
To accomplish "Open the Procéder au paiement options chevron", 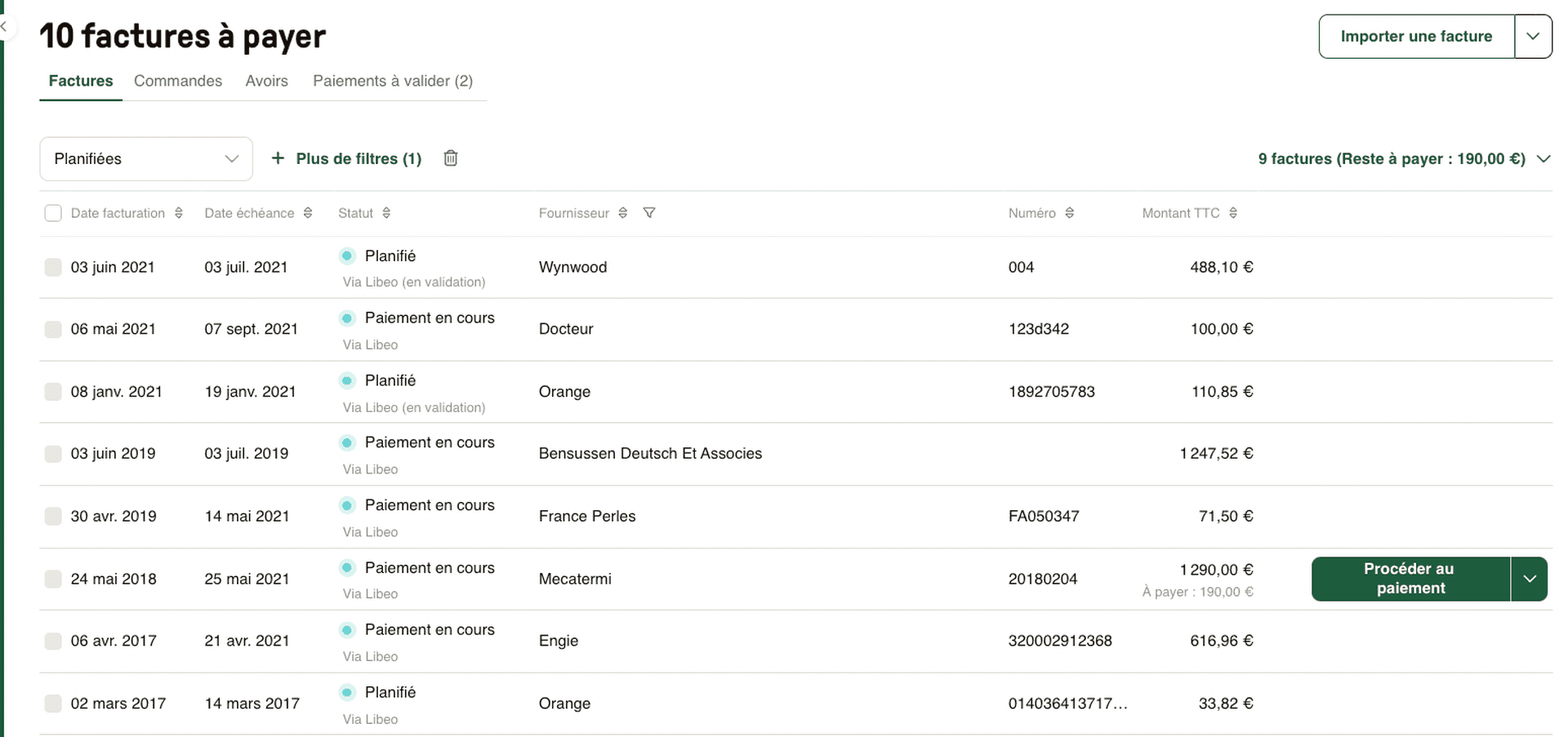I will [x=1530, y=579].
